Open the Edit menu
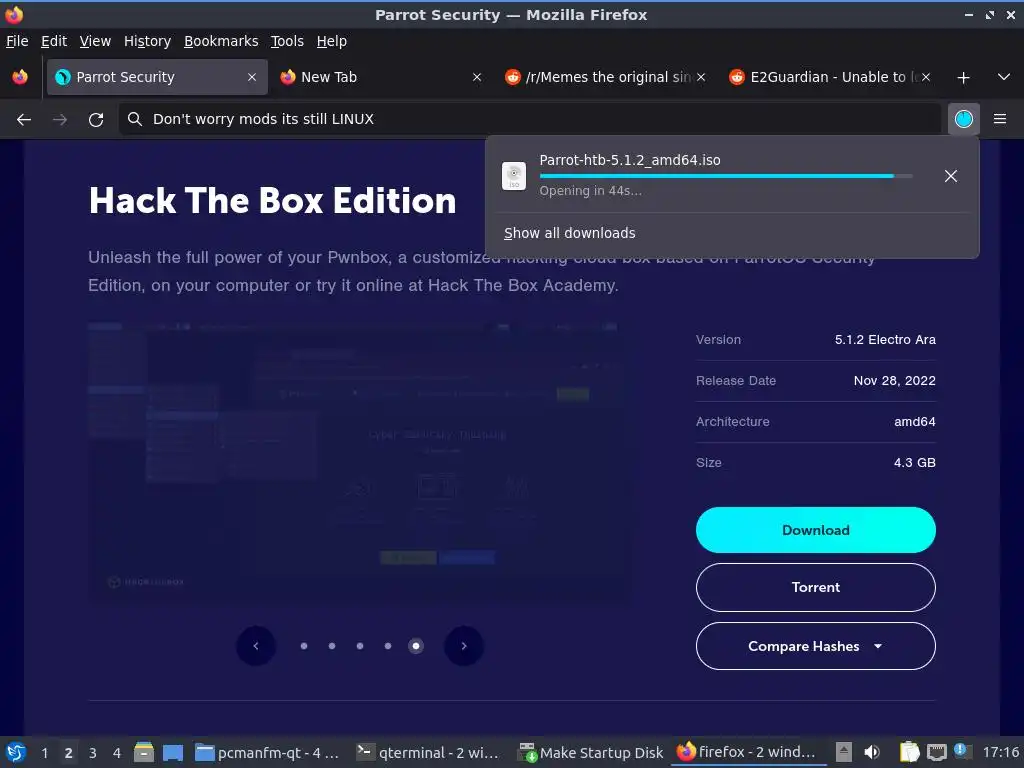The height and width of the screenshot is (768, 1024). coord(54,41)
